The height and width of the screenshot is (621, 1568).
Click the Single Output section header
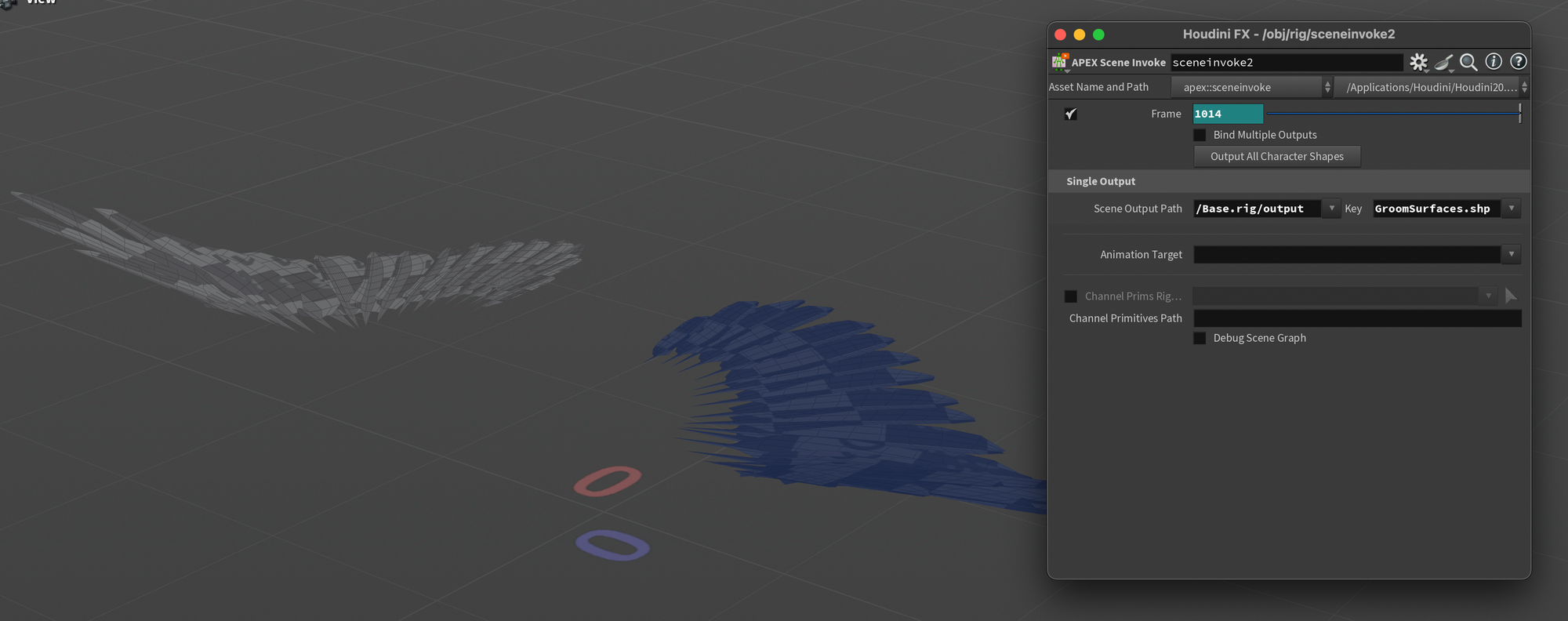(1289, 181)
